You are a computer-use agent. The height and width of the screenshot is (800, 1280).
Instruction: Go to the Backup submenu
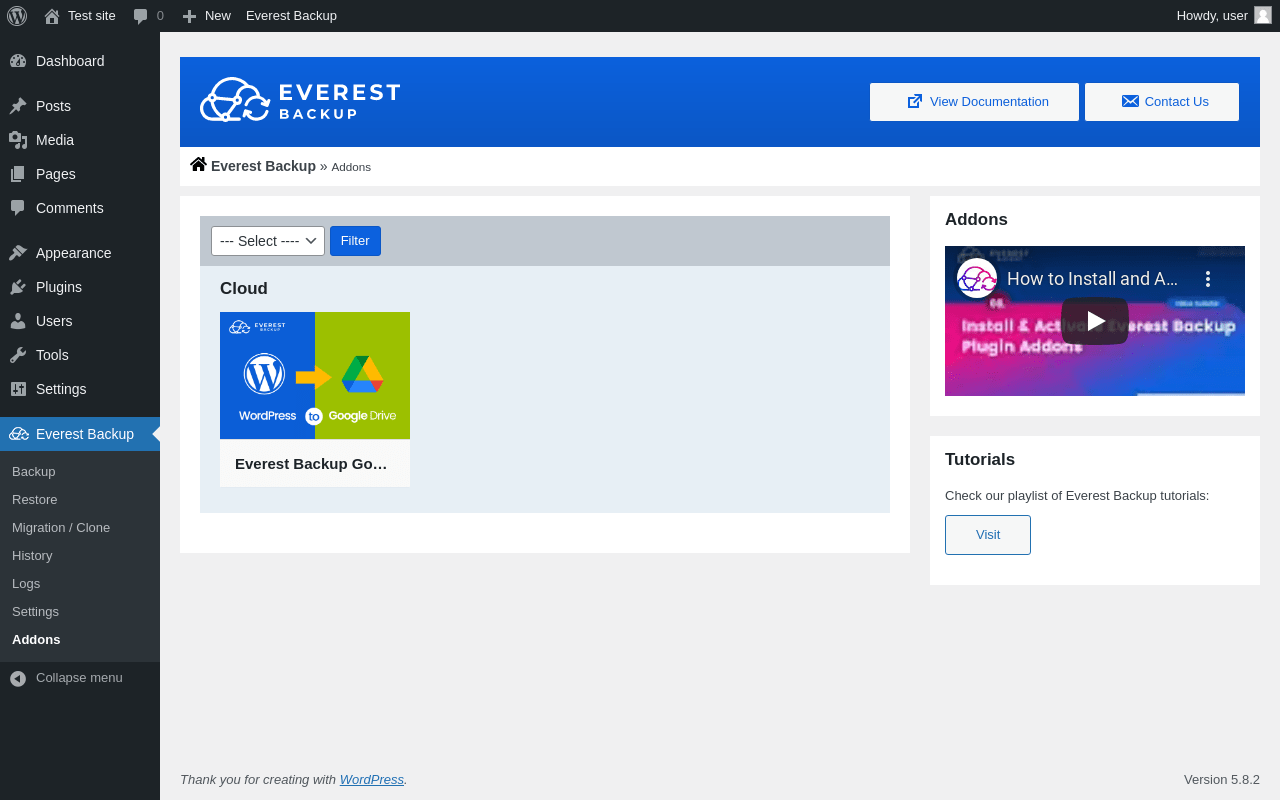pos(80,471)
